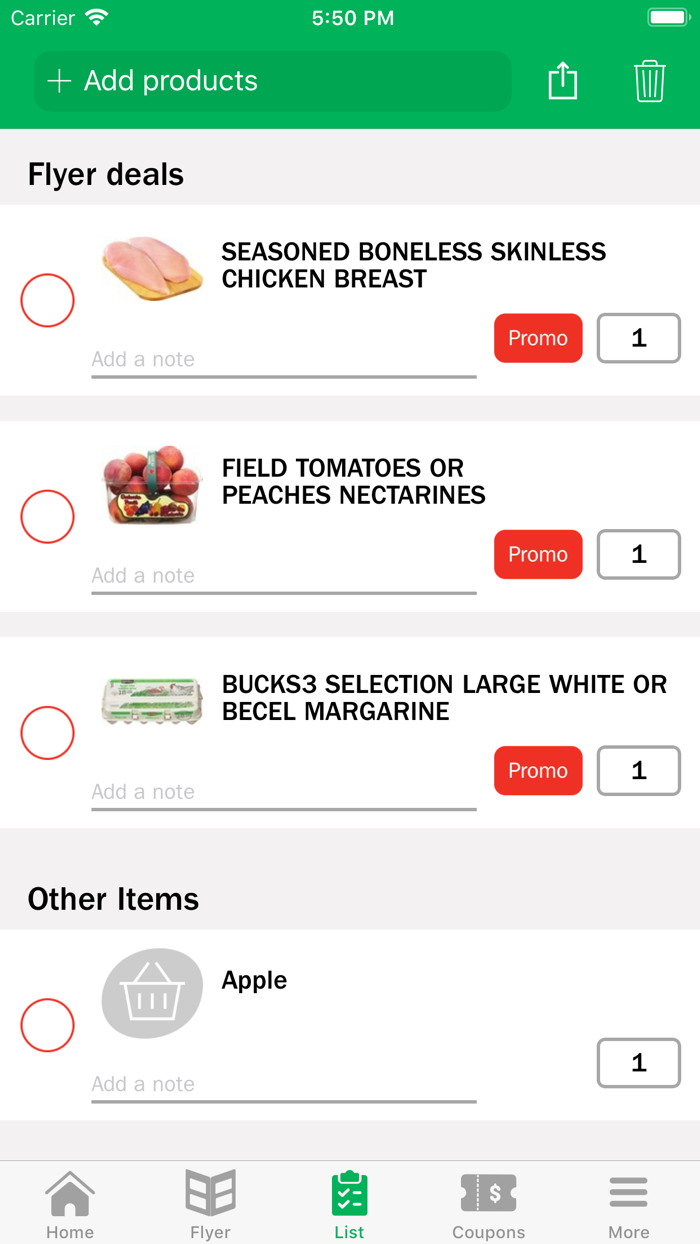
Task: Check the Apple item circle
Action: (x=47, y=1025)
